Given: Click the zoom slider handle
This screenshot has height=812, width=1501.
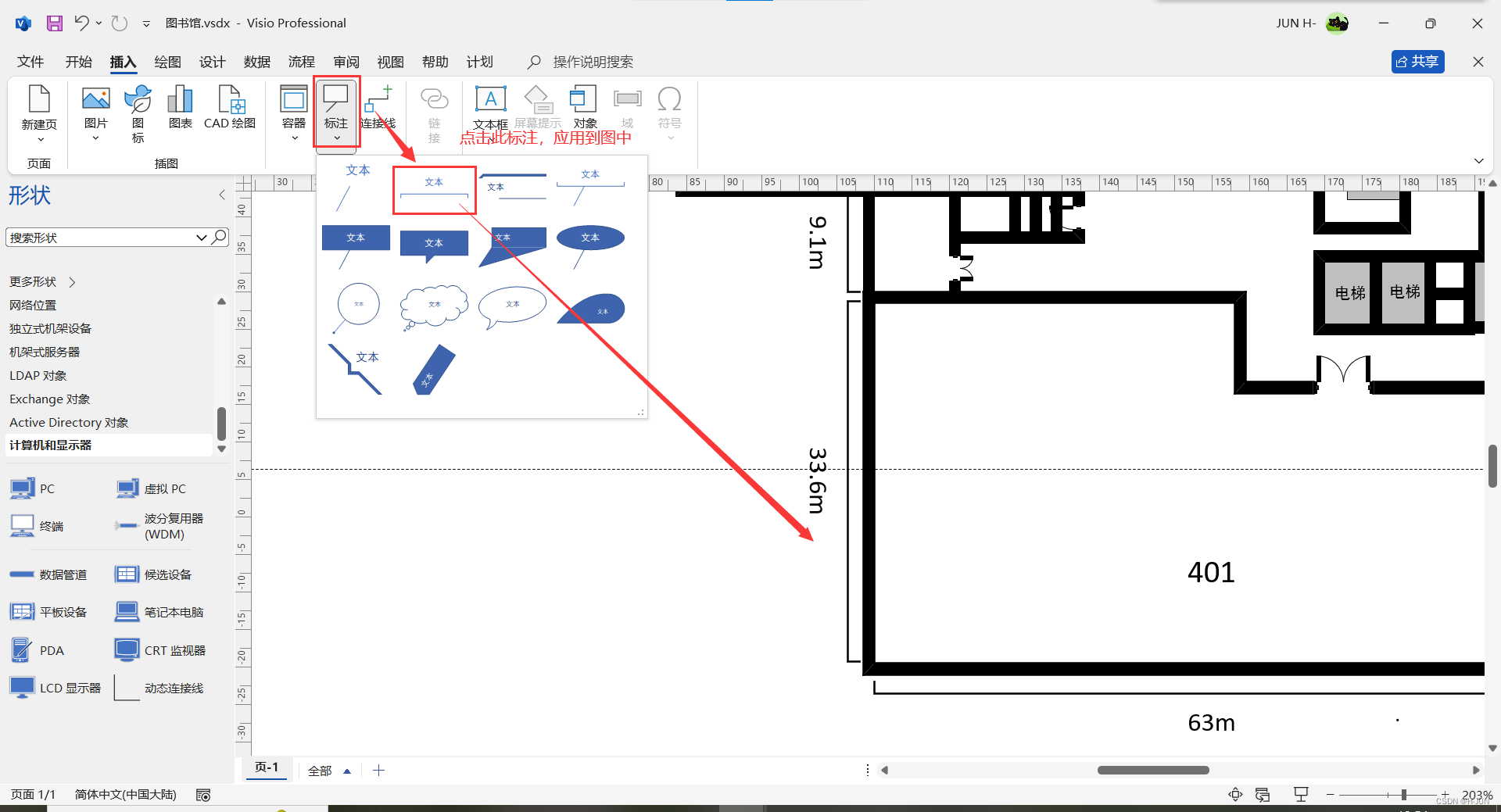Looking at the screenshot, I should (x=1404, y=795).
